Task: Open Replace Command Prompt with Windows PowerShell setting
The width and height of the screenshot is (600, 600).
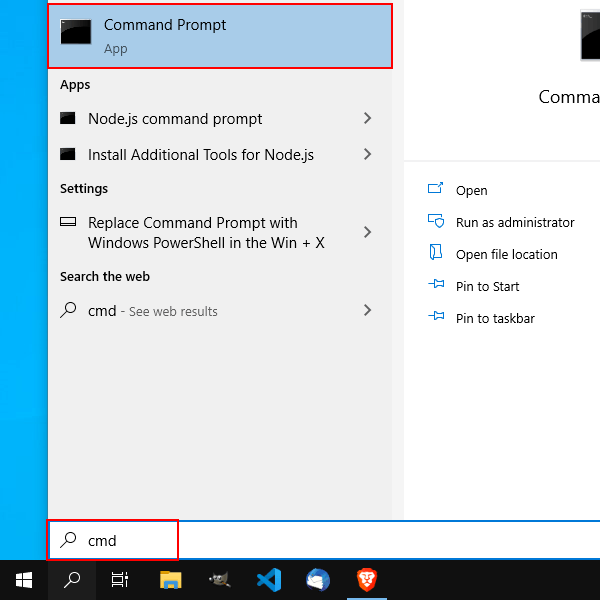Action: pyautogui.click(x=220, y=233)
